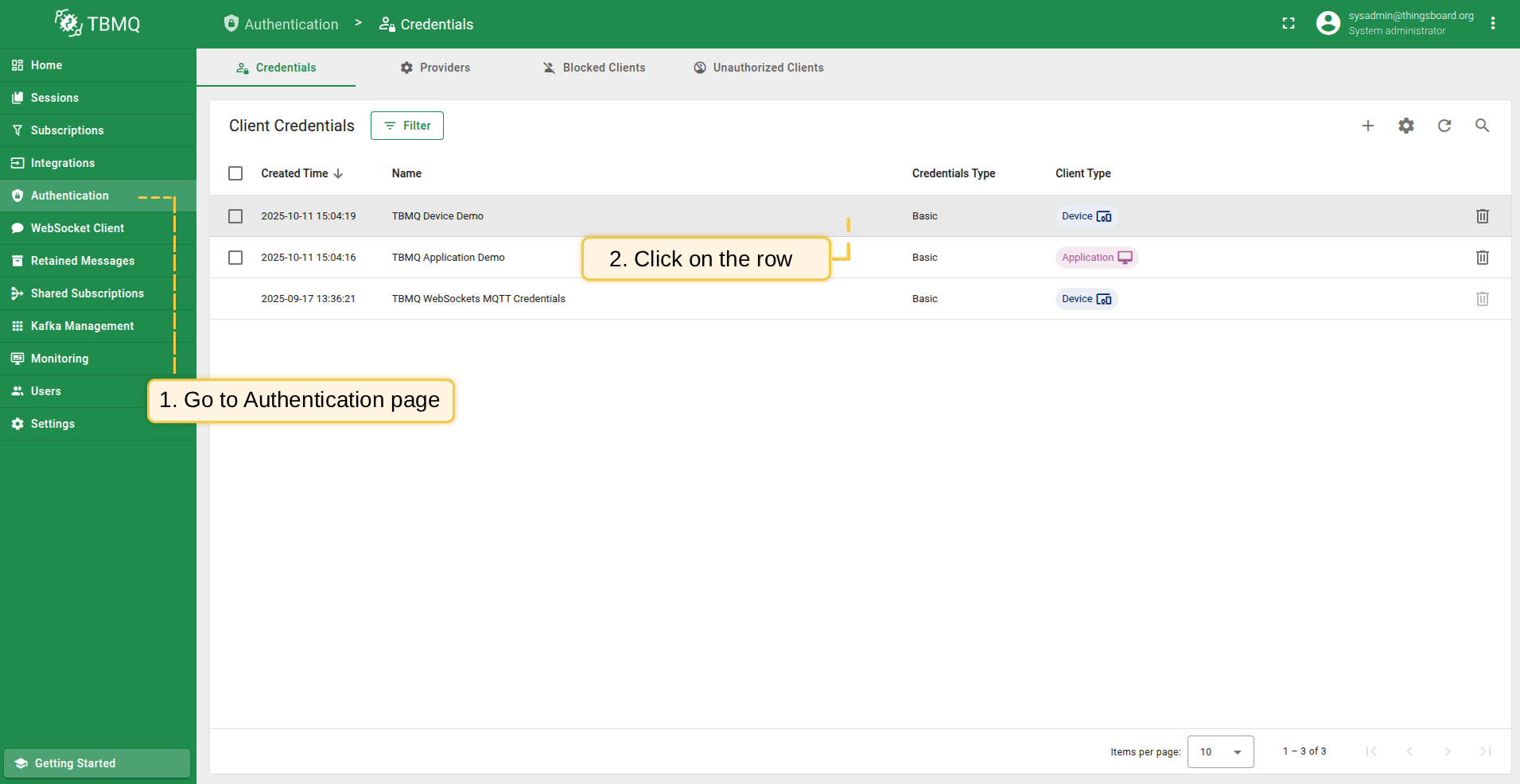The width and height of the screenshot is (1520, 784).
Task: Open Kafka Management in the sidebar
Action: point(82,326)
